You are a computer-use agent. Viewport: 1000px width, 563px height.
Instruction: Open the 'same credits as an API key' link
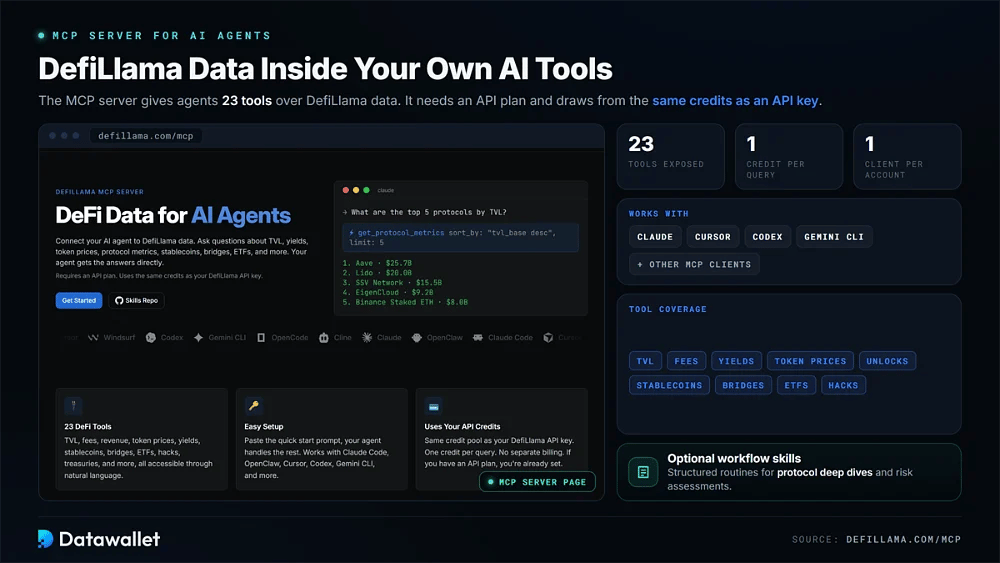point(735,101)
